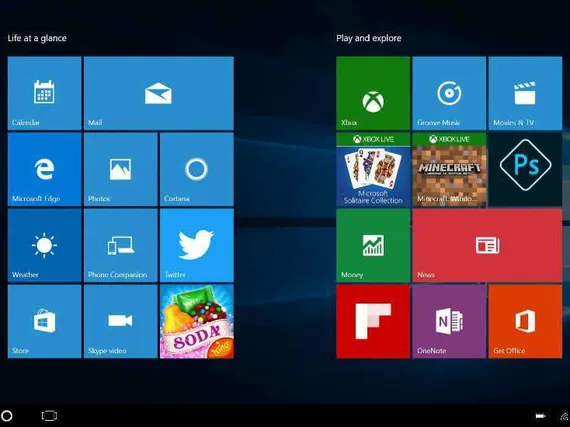Select the 'Life at a glance' group header
570x427 pixels.
pos(37,38)
